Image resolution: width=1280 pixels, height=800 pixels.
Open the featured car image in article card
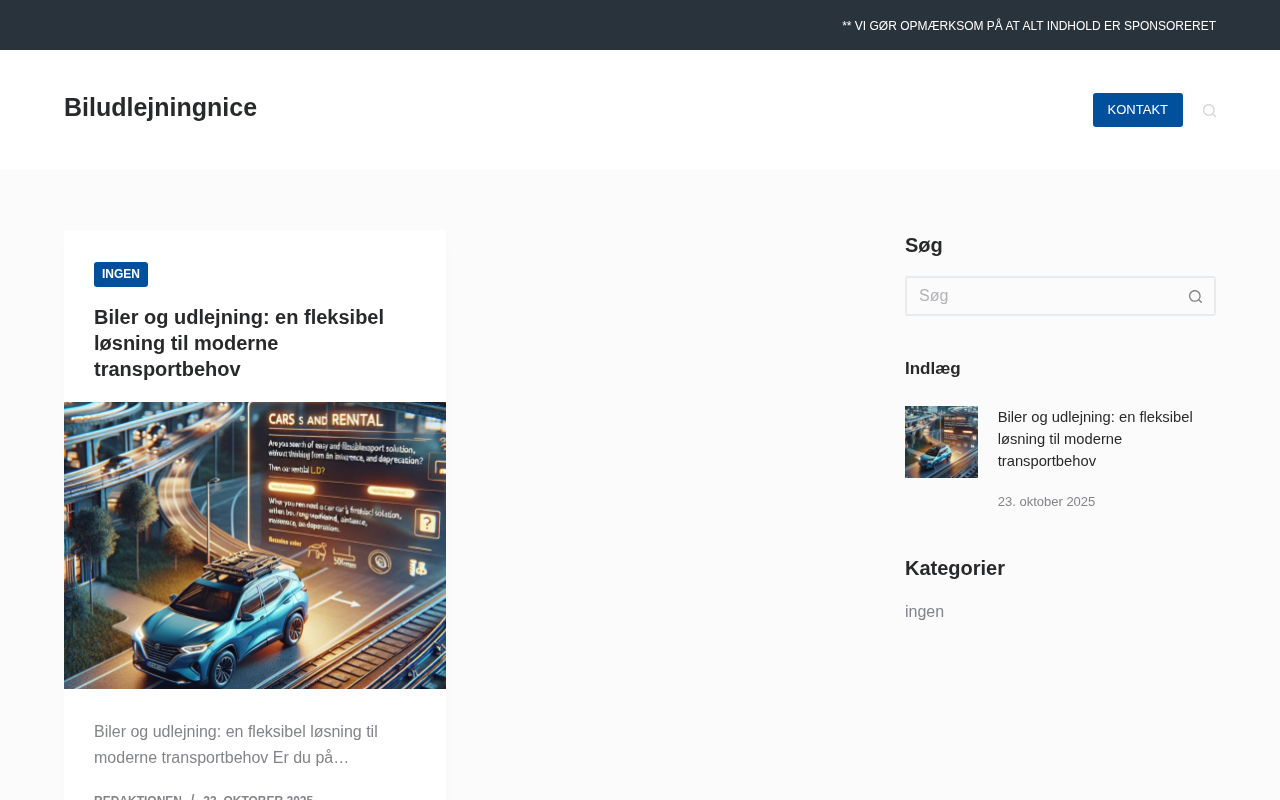(x=255, y=545)
